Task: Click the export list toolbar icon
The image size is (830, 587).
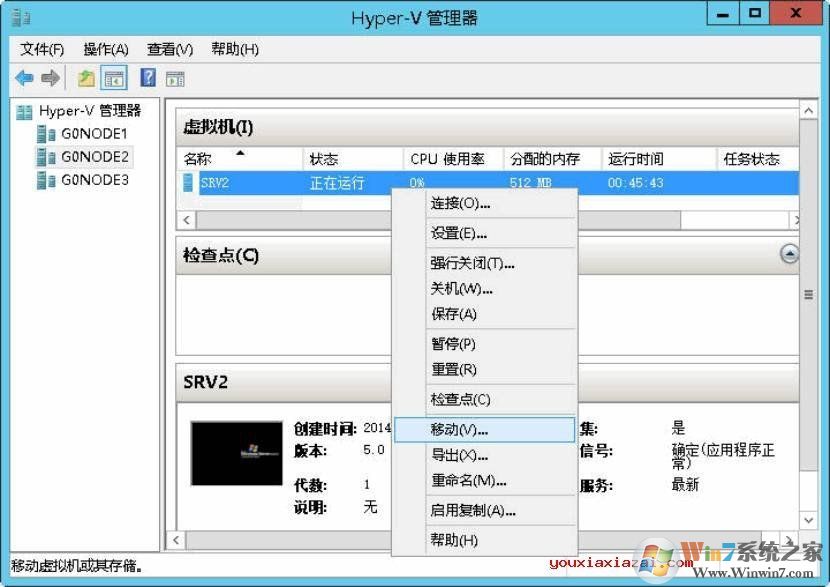Action: [x=87, y=77]
